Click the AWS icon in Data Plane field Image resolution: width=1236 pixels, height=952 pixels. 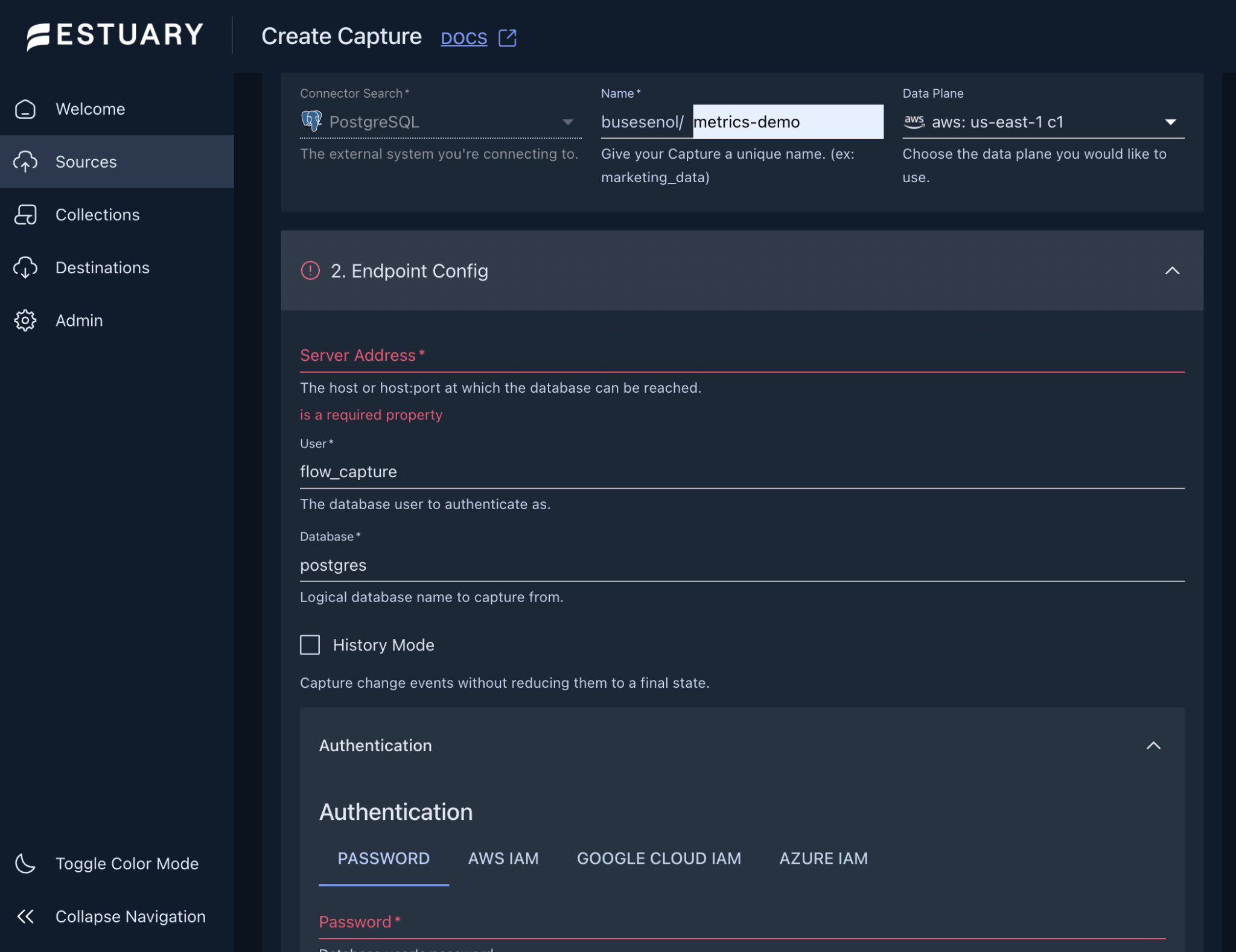914,121
